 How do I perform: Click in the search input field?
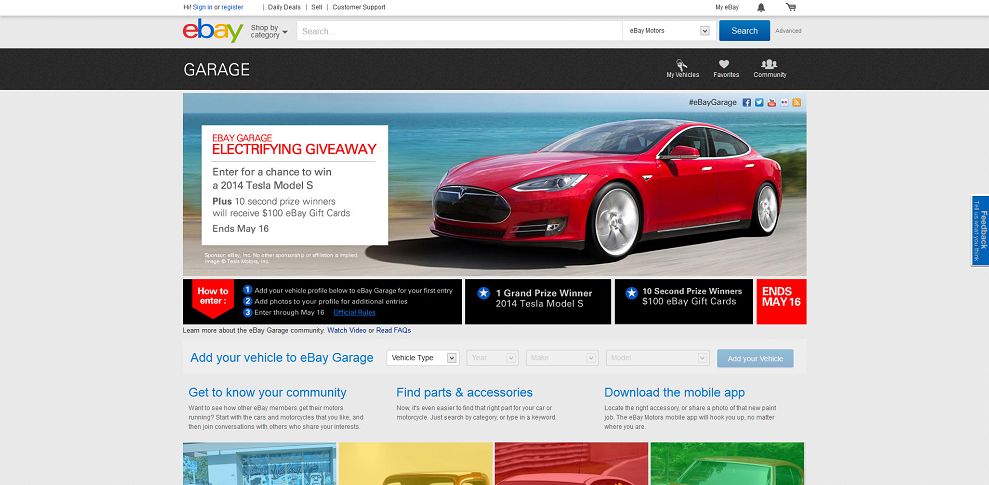tap(460, 31)
